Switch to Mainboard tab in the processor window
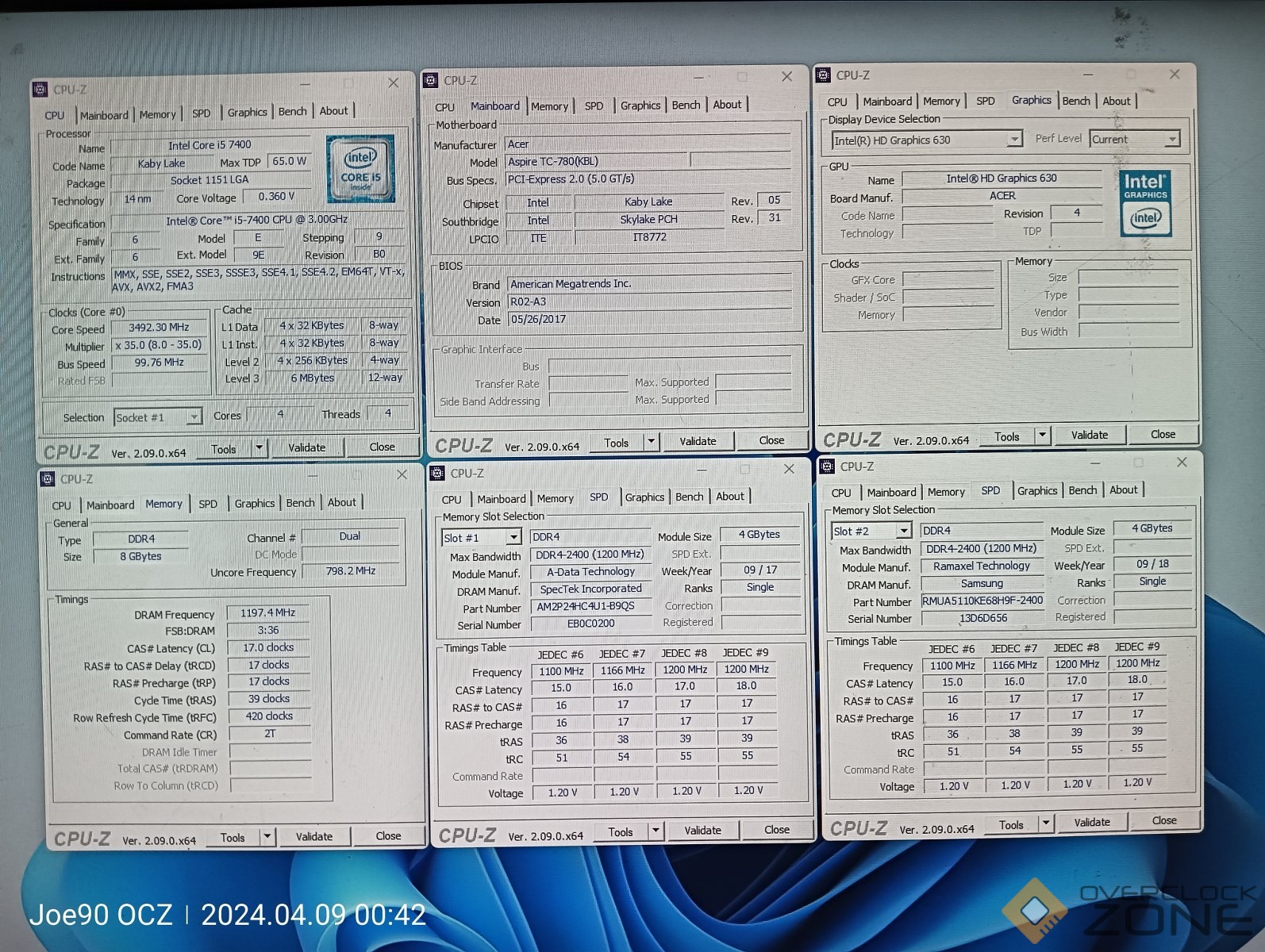The width and height of the screenshot is (1265, 952). click(x=104, y=115)
